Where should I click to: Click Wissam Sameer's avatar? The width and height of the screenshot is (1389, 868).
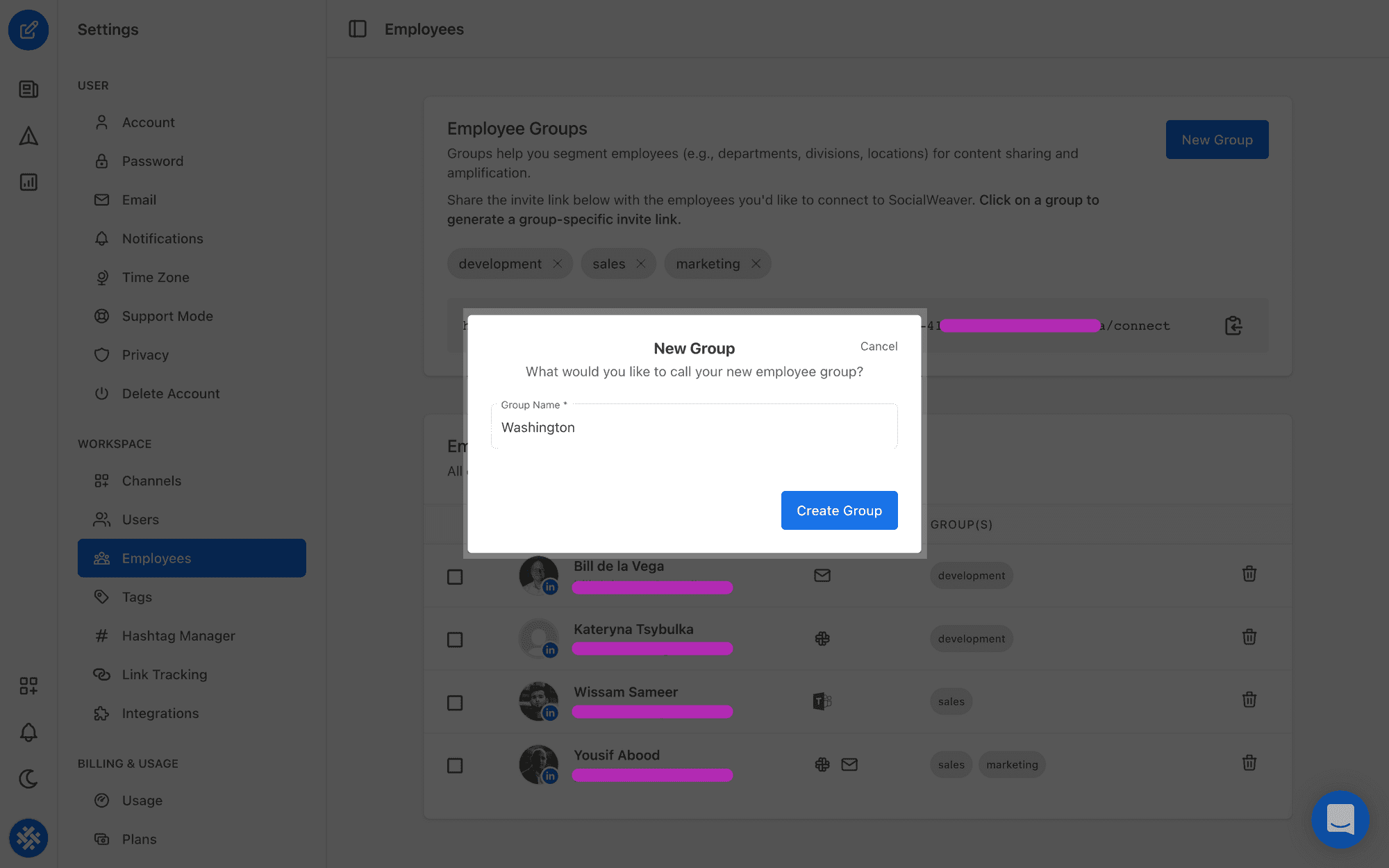click(539, 701)
